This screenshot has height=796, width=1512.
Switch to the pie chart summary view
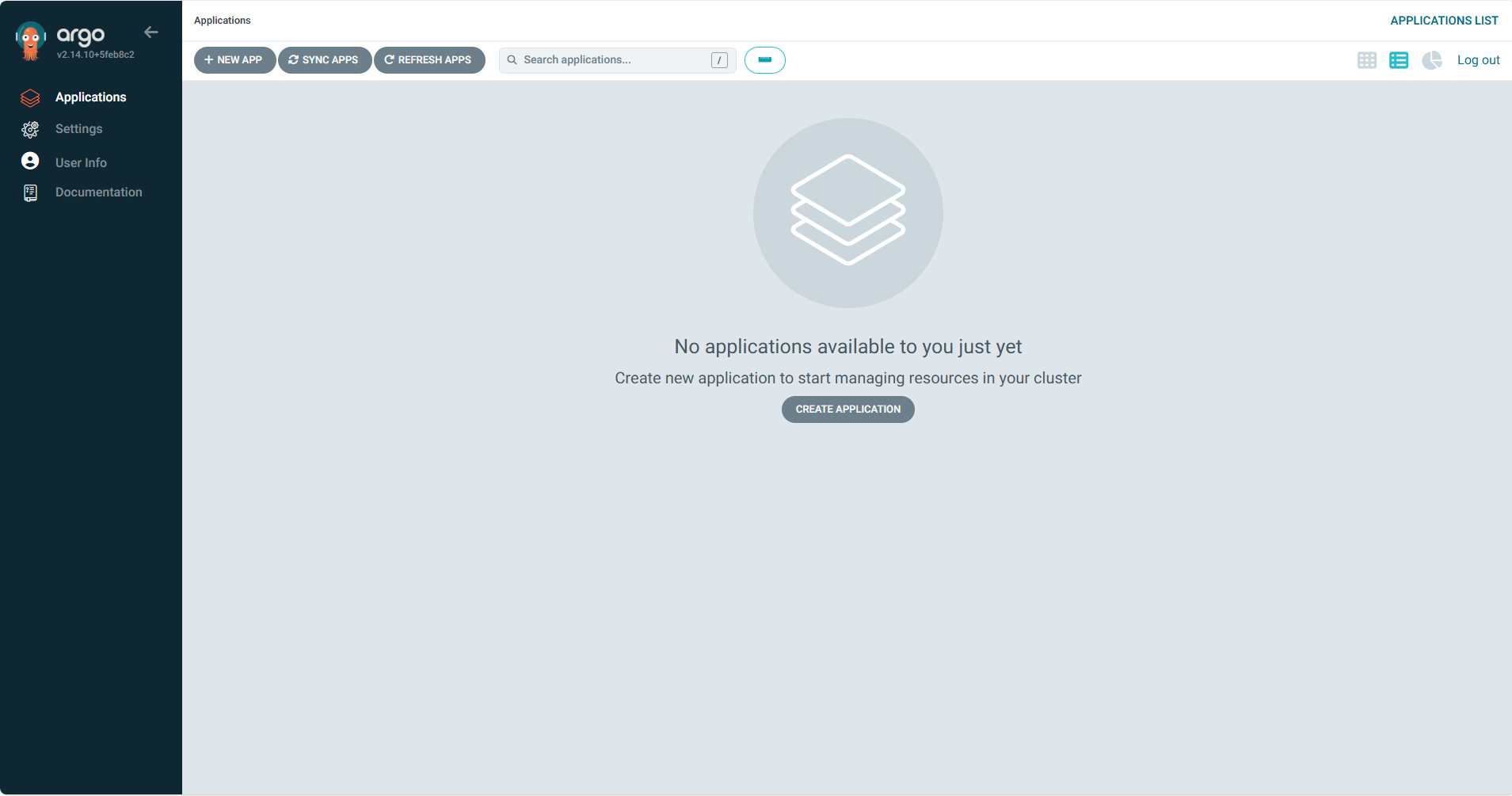pyautogui.click(x=1432, y=60)
